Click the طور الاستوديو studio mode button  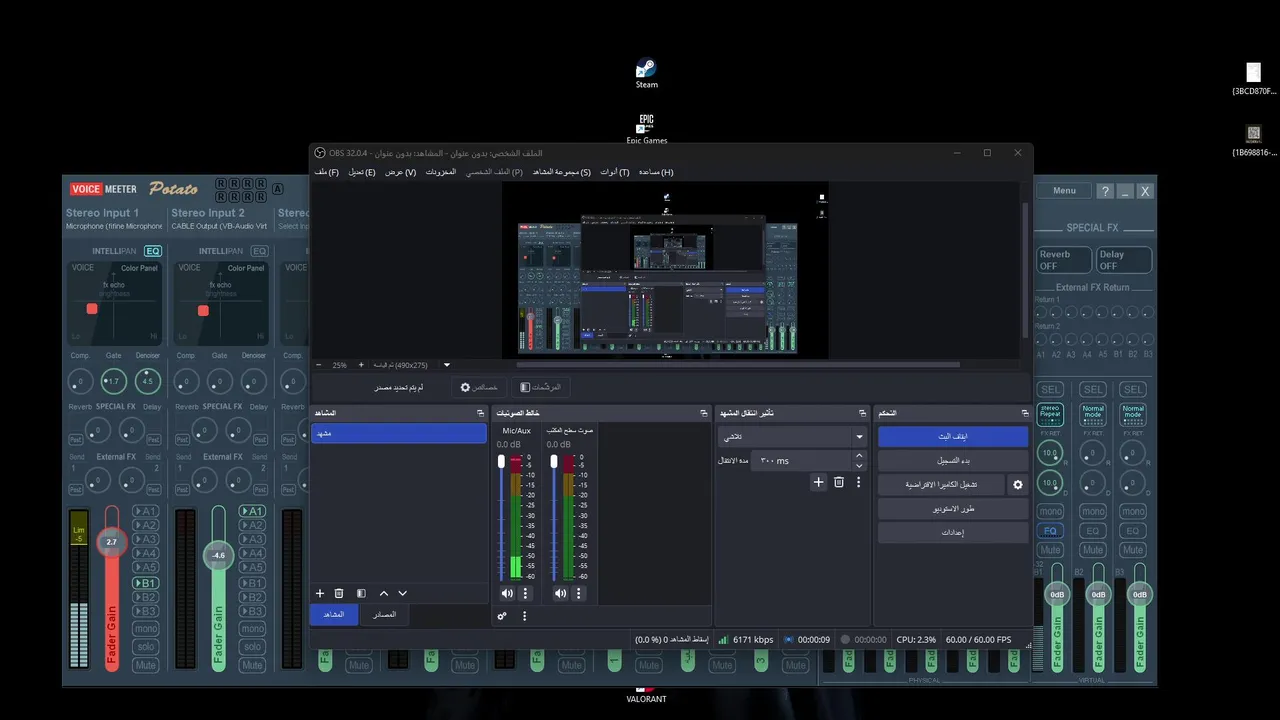pos(953,509)
